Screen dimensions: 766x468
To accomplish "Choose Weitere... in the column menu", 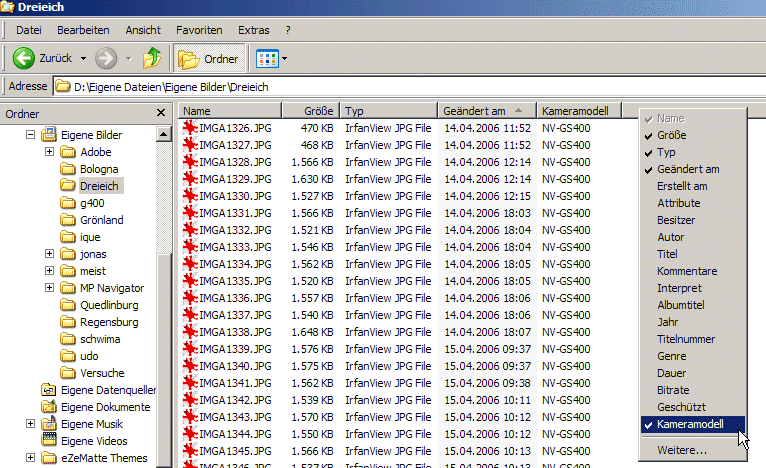I will pos(681,450).
